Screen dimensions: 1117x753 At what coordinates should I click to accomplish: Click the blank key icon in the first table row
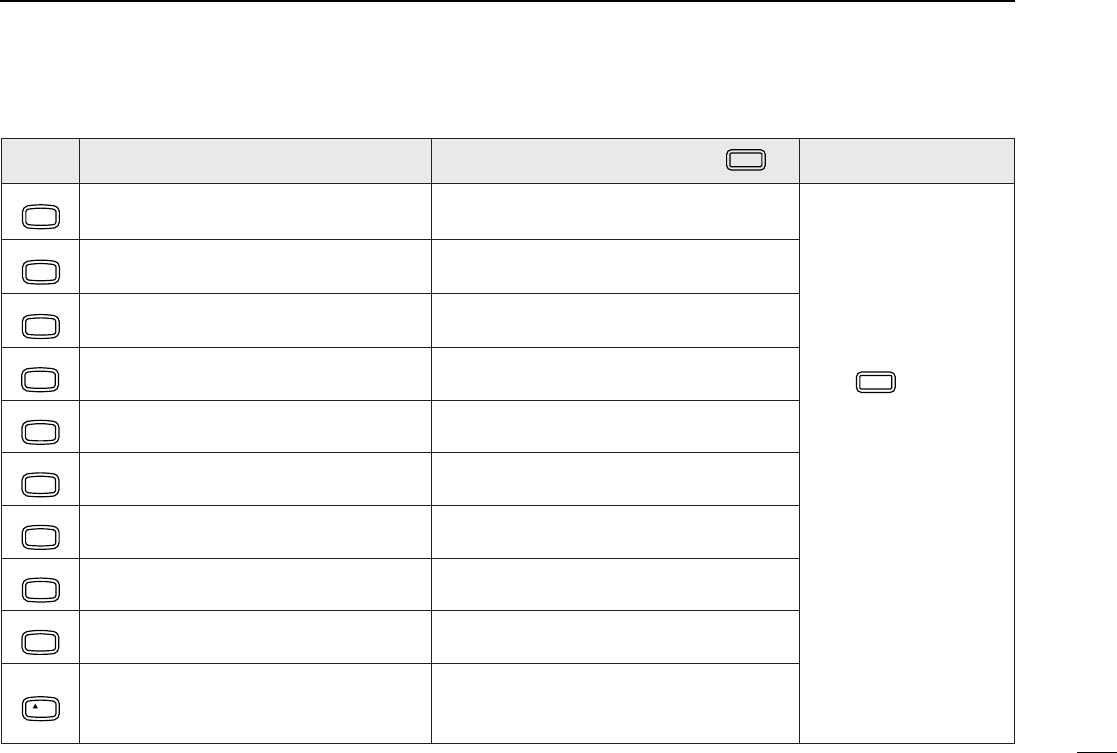[41, 217]
